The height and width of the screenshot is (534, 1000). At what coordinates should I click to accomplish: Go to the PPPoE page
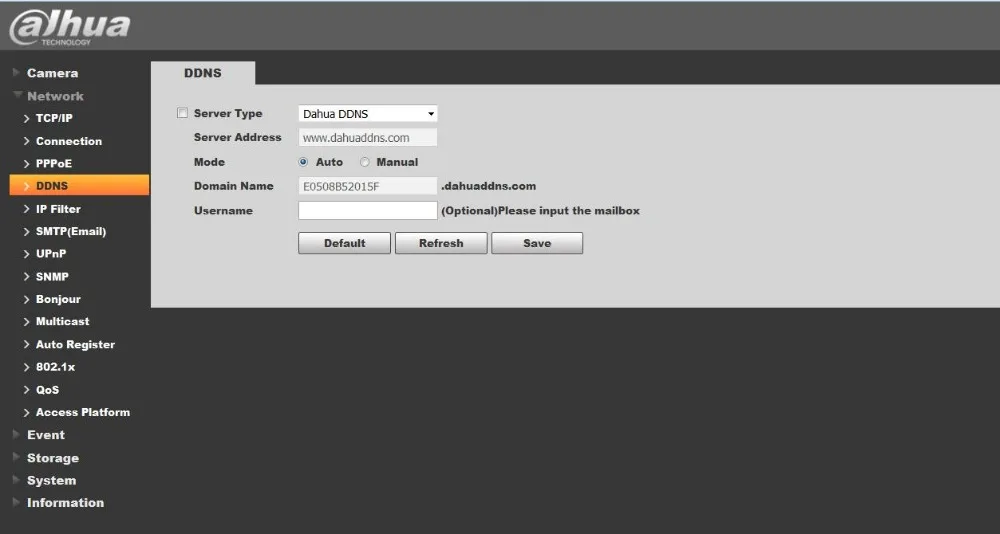[x=54, y=164]
